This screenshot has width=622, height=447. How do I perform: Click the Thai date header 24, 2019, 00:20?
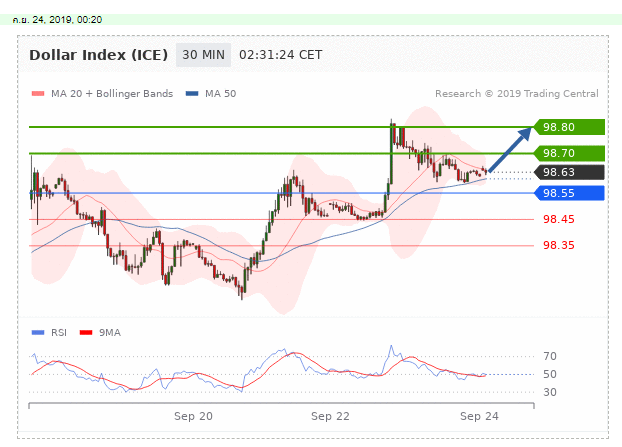click(x=57, y=20)
